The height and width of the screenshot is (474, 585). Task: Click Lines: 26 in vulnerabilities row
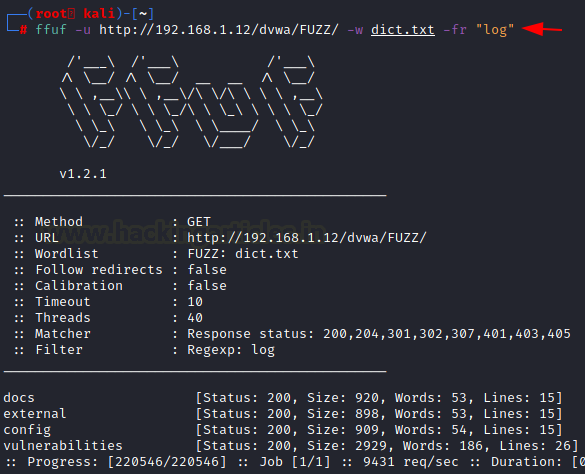click(535, 446)
